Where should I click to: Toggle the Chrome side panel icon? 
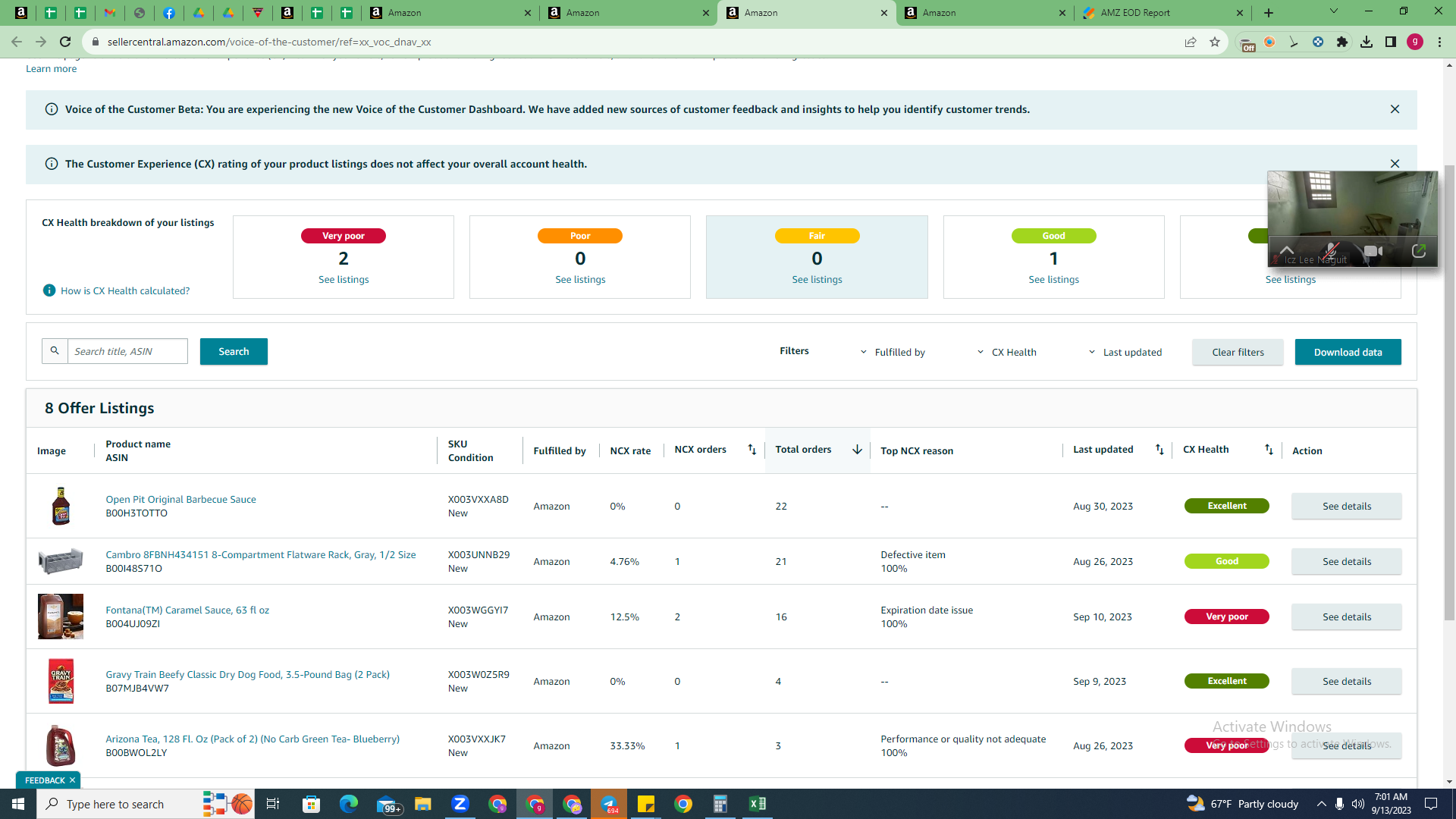[1391, 42]
